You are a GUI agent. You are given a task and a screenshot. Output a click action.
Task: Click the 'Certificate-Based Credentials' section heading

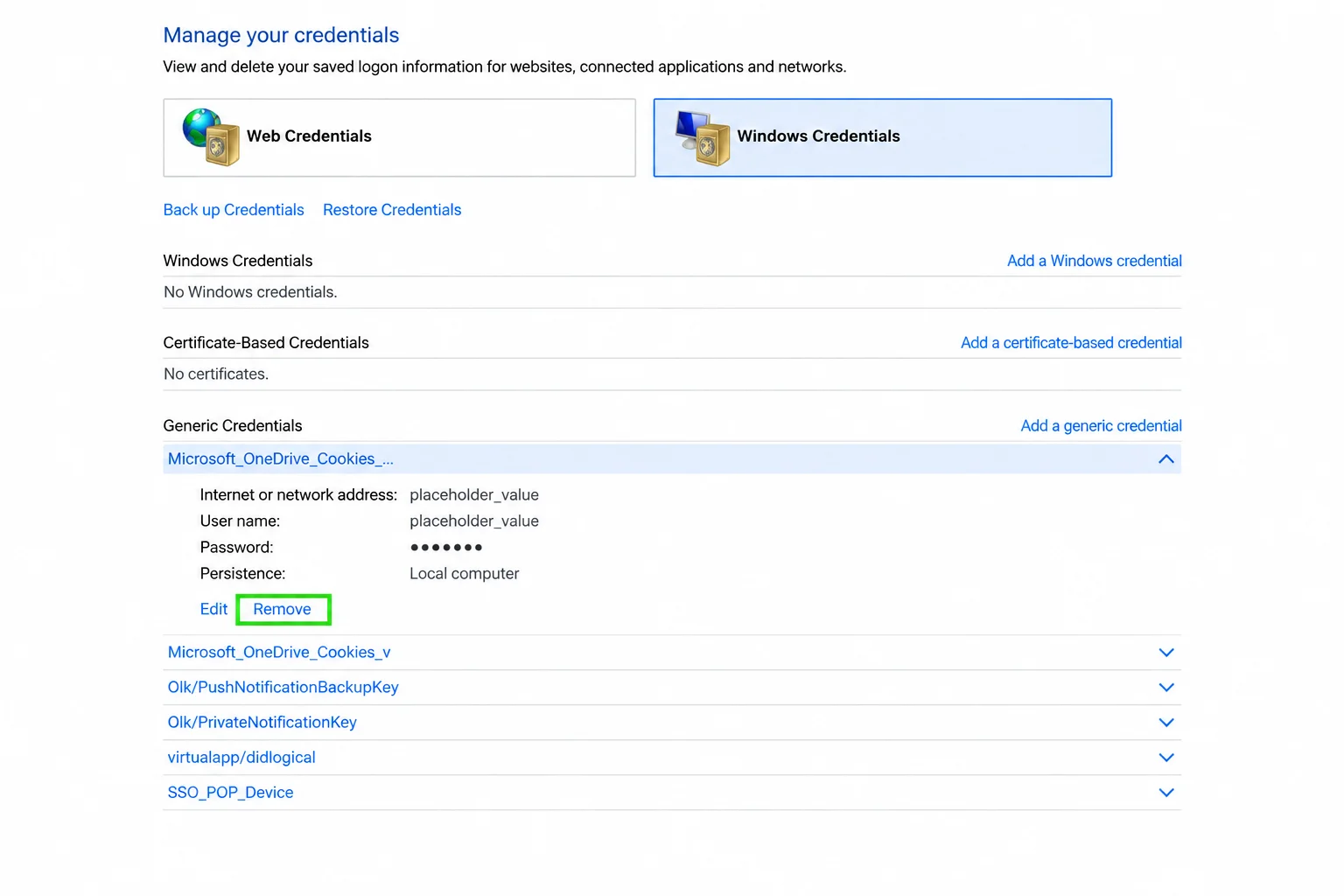tap(266, 343)
